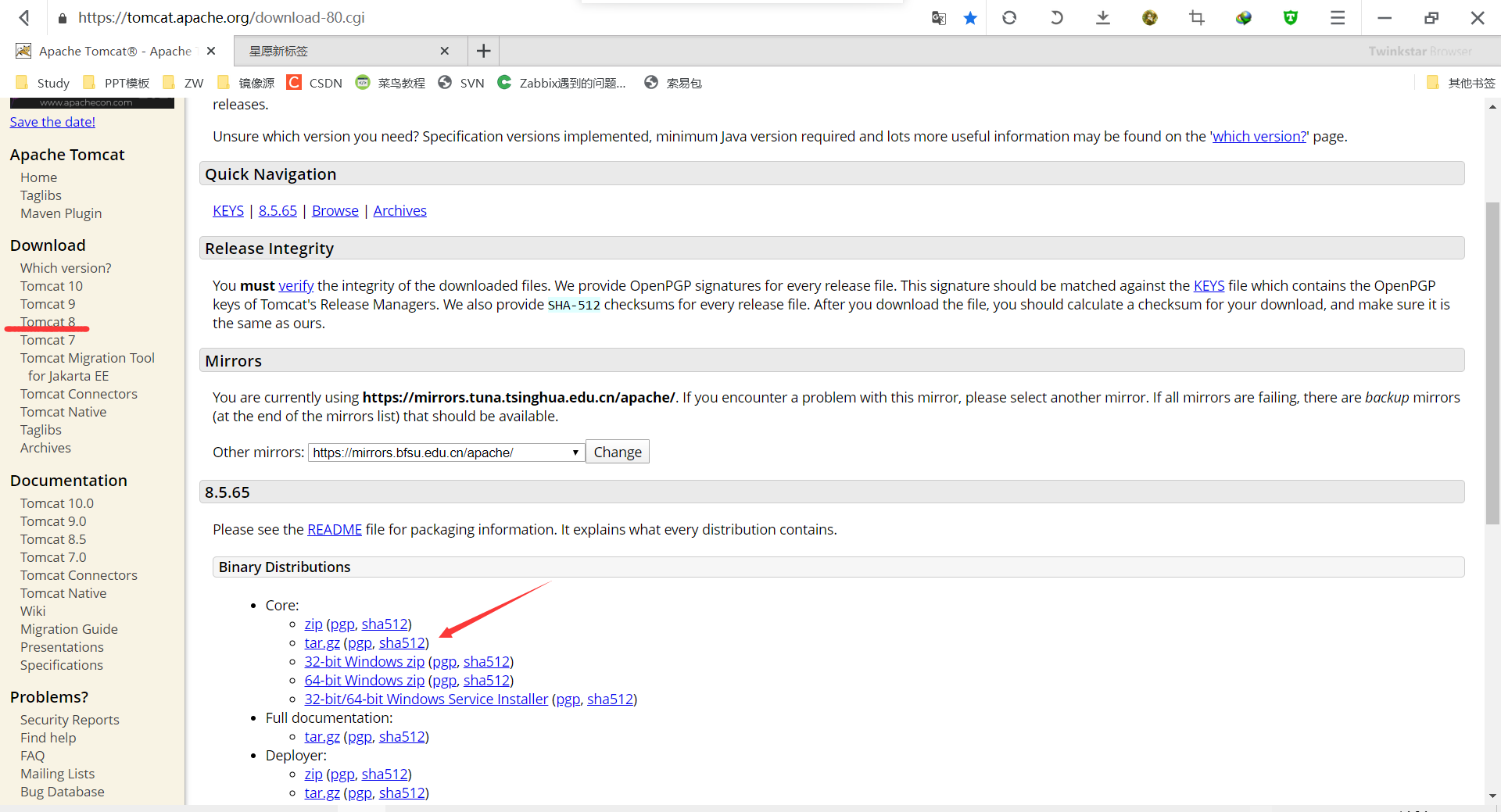The height and width of the screenshot is (812, 1501).
Task: Open the README link
Action: coord(335,529)
